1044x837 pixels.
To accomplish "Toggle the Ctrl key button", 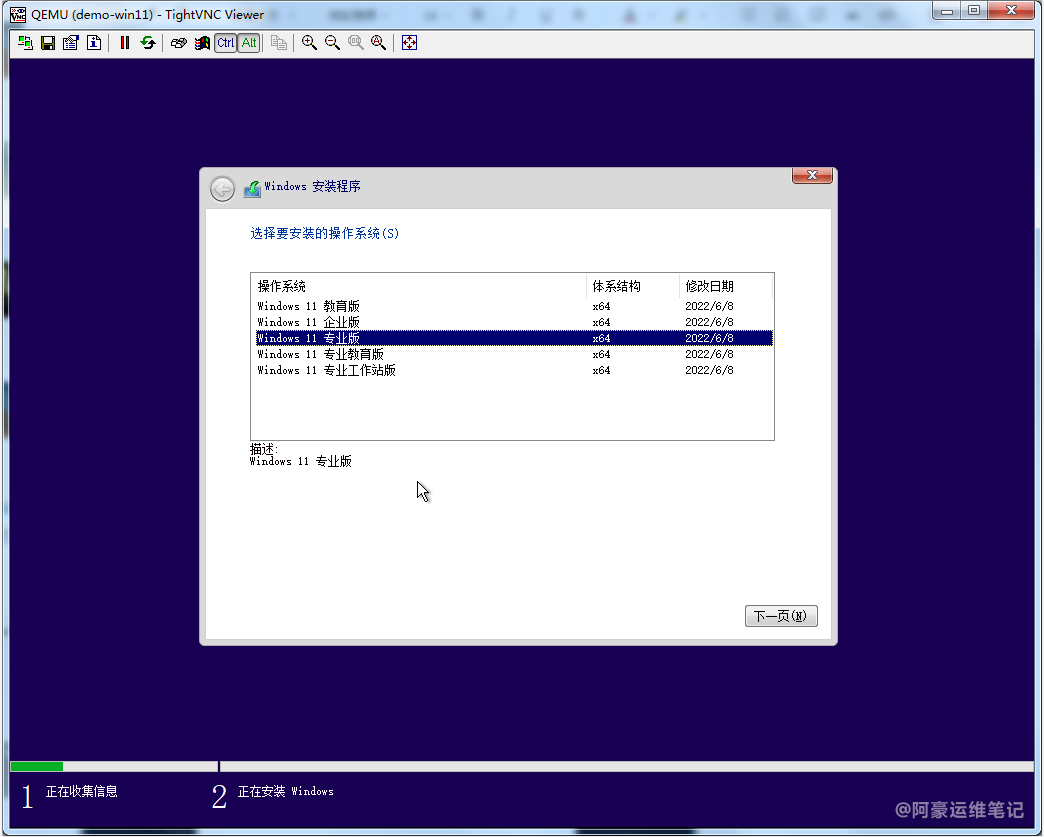I will (225, 43).
